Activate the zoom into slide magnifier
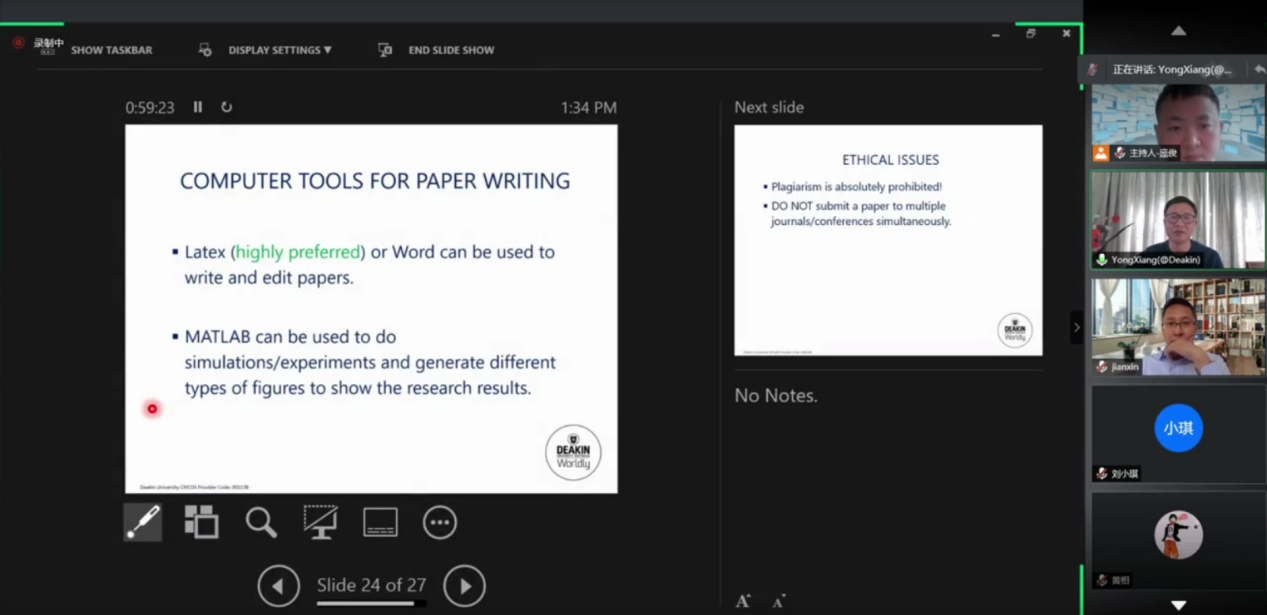The image size is (1267, 615). (x=261, y=522)
